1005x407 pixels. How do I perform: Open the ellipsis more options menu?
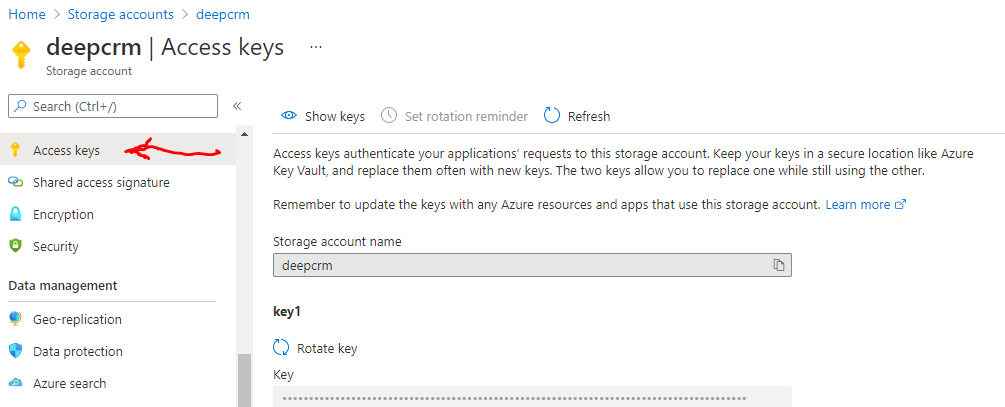point(316,47)
